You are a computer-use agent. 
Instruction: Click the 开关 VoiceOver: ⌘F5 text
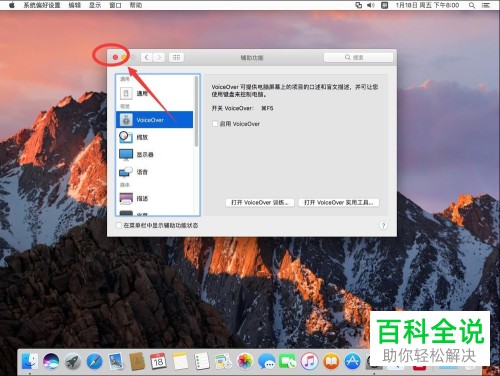click(243, 108)
